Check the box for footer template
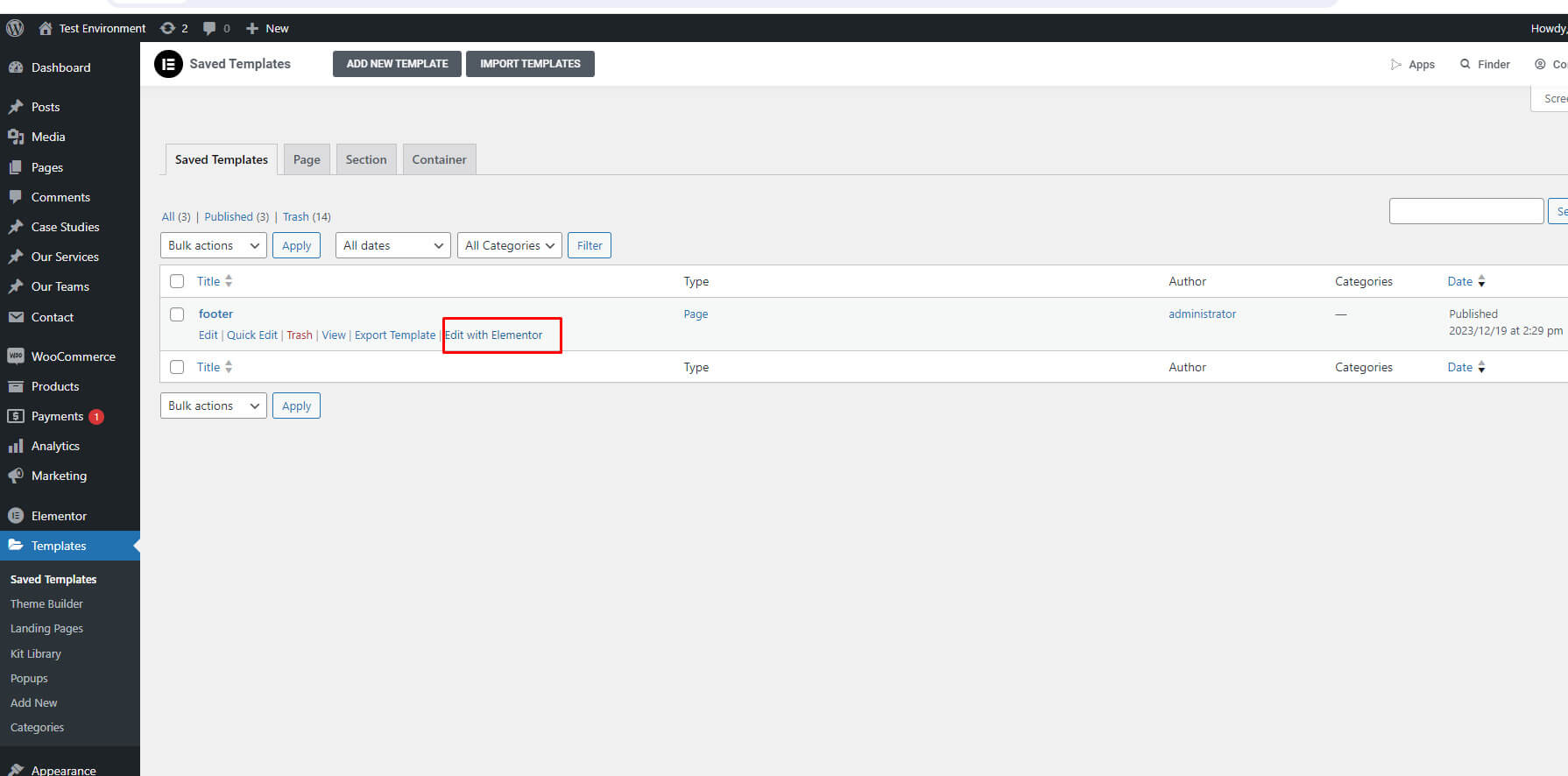Image resolution: width=1568 pixels, height=776 pixels. coord(177,314)
